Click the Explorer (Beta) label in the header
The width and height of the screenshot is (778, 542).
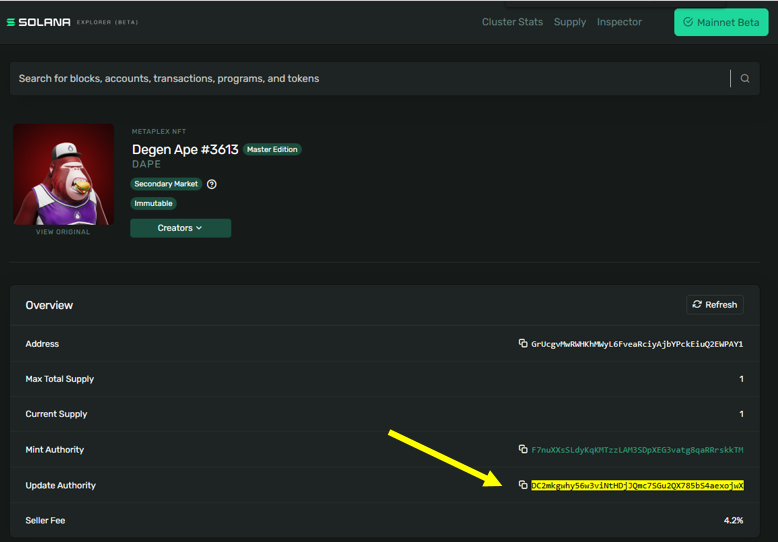[107, 22]
